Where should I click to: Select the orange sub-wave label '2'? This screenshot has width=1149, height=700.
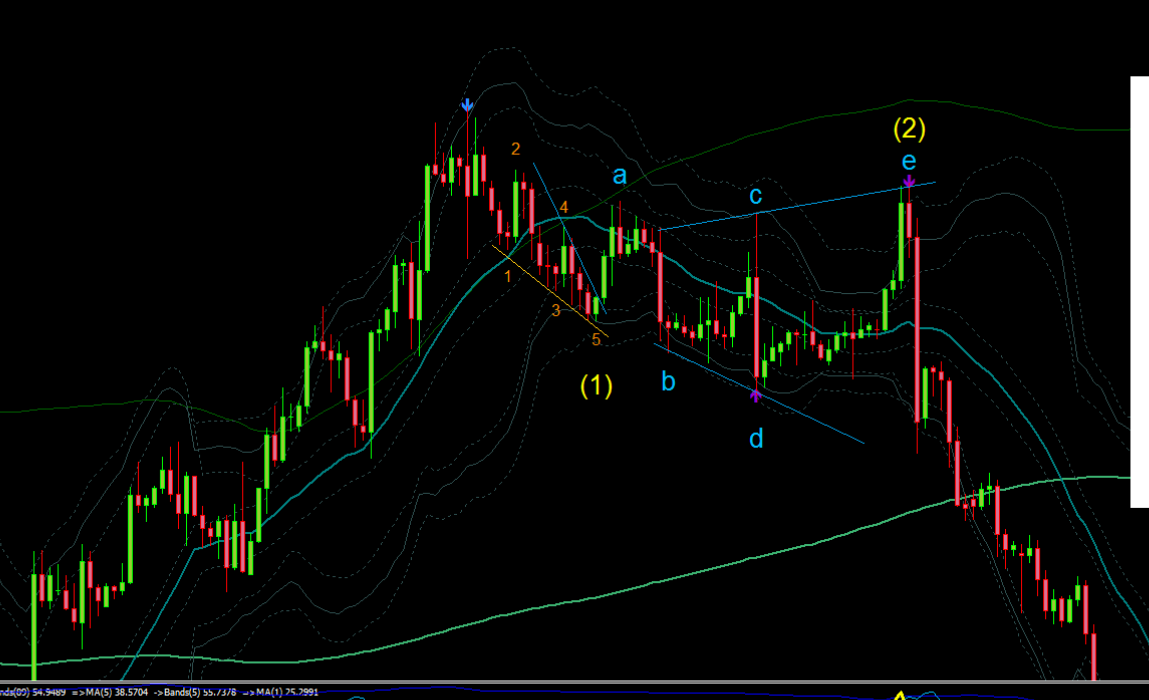tap(516, 149)
